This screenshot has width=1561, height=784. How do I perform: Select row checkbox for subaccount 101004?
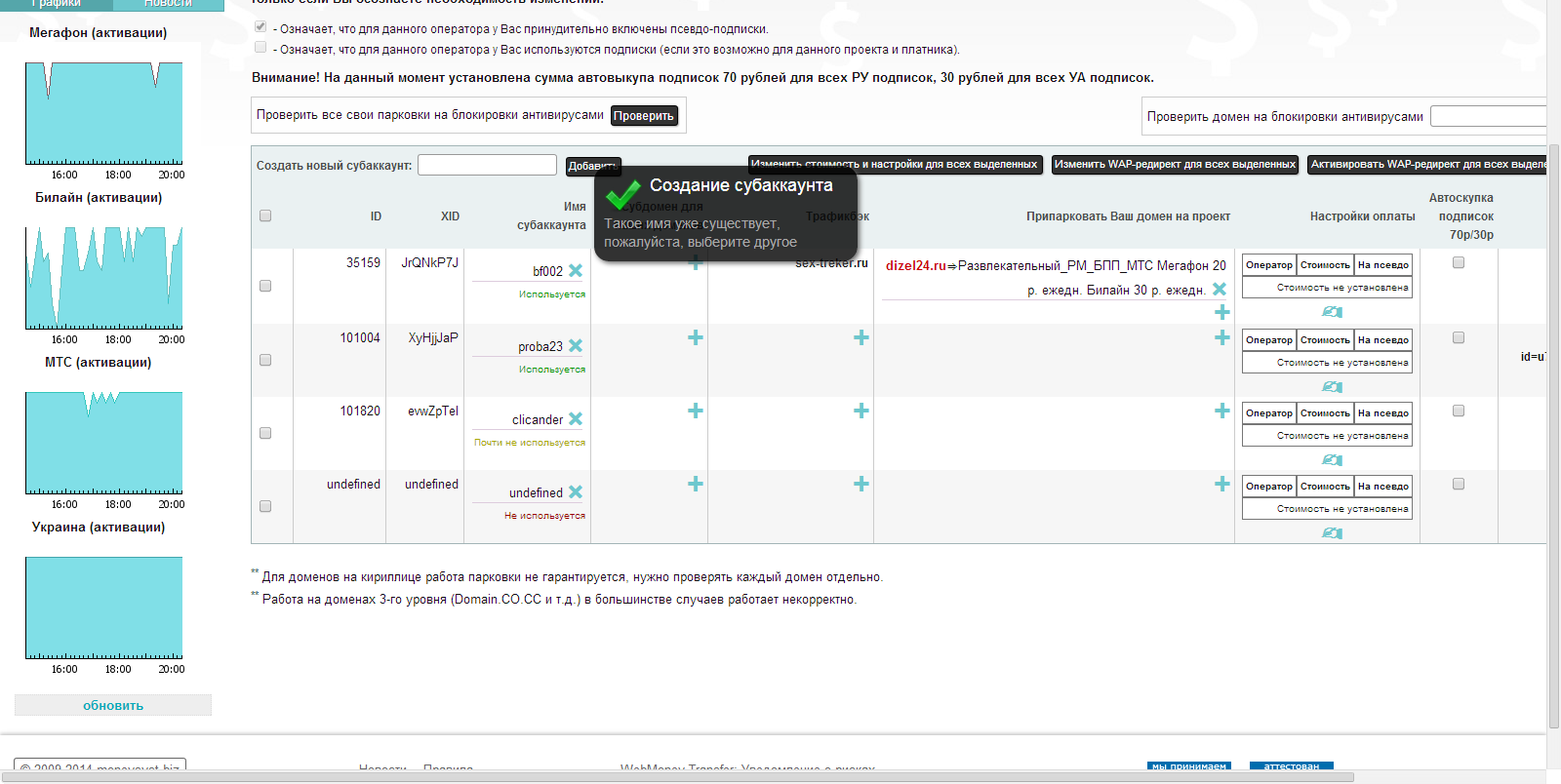(265, 360)
